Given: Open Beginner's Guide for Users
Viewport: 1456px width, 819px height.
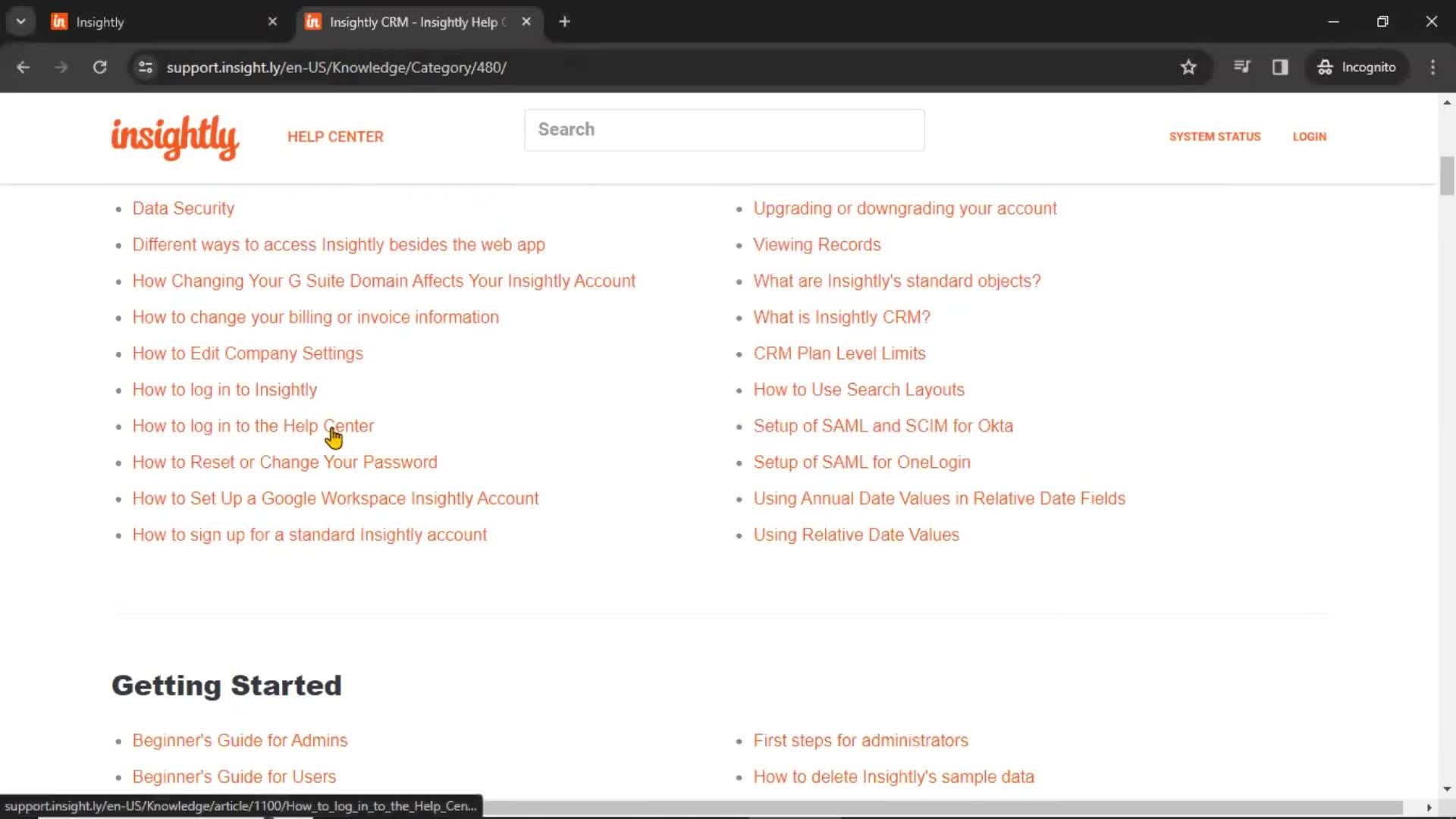Looking at the screenshot, I should (234, 777).
